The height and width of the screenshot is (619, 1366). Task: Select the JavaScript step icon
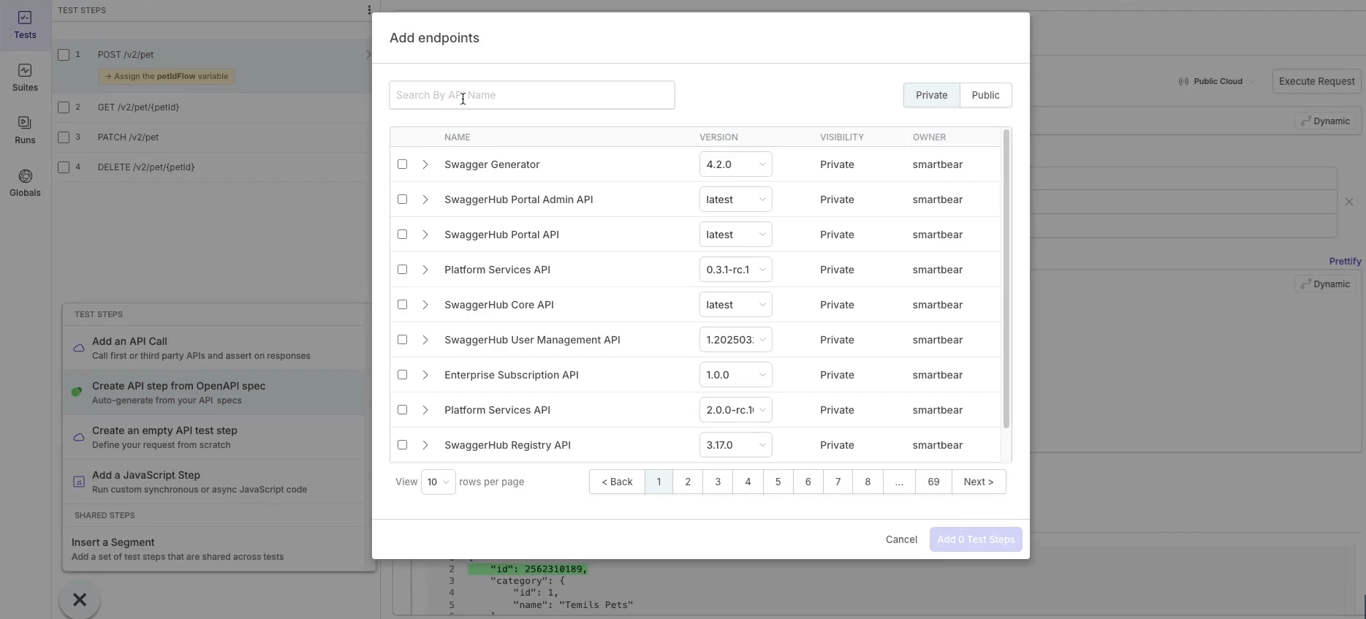[77, 481]
